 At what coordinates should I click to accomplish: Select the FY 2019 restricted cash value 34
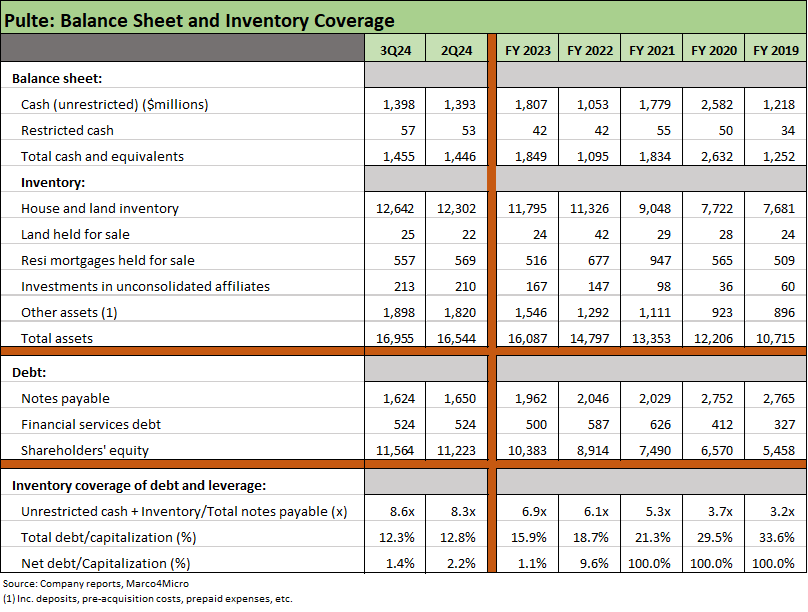coord(788,130)
